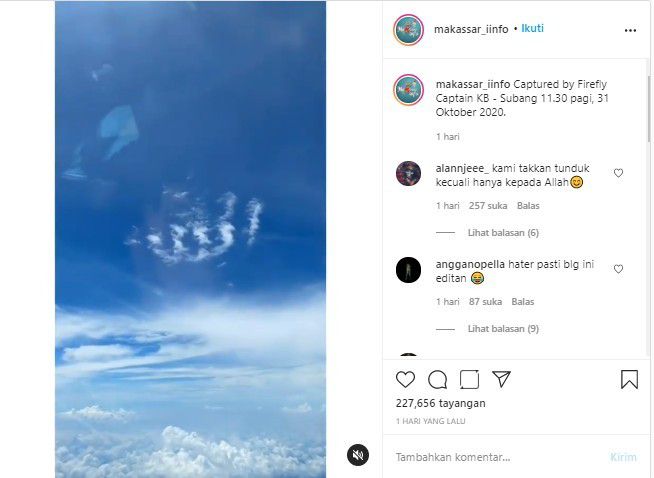Screen dimensions: 654x478
Task: Focus the Tambahkan komentar input field
Action: click(x=496, y=457)
